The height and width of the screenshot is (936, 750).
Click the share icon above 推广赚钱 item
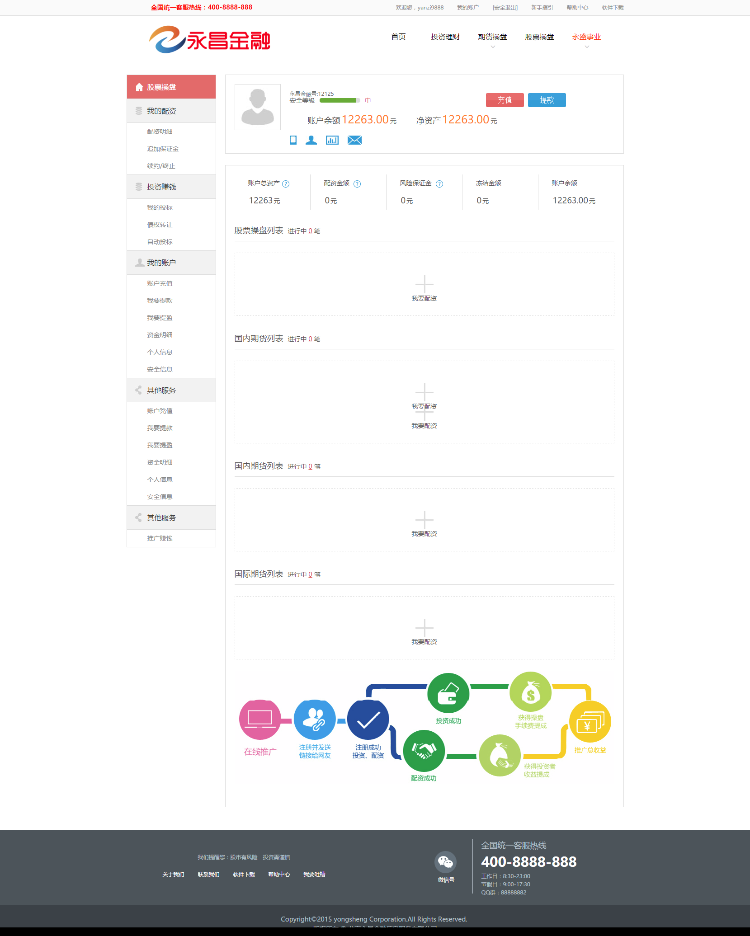pyautogui.click(x=139, y=518)
